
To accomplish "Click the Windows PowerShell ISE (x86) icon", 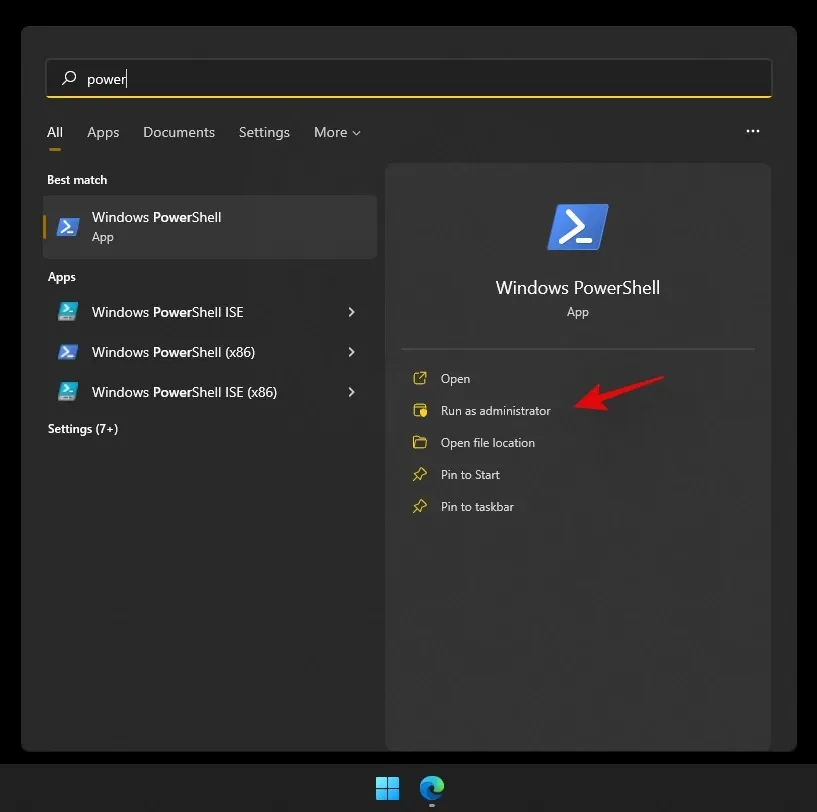I will pyautogui.click(x=67, y=392).
